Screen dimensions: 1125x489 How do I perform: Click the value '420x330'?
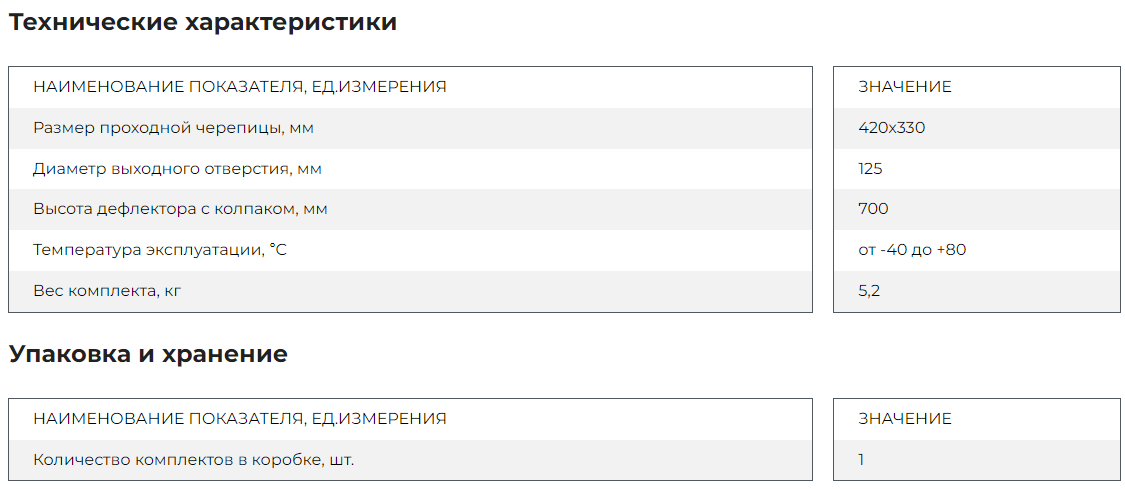(892, 128)
